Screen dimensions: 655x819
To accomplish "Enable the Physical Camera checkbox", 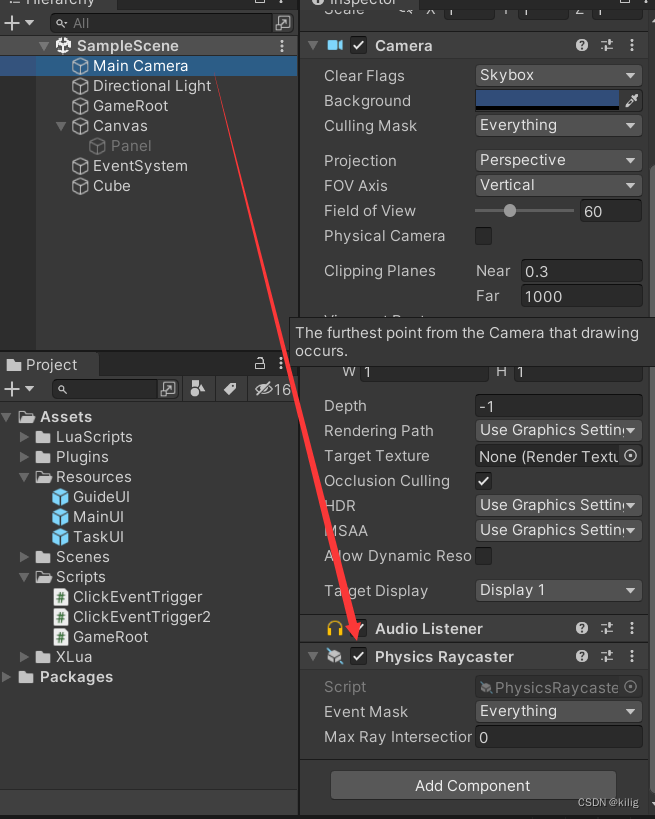I will pyautogui.click(x=483, y=236).
